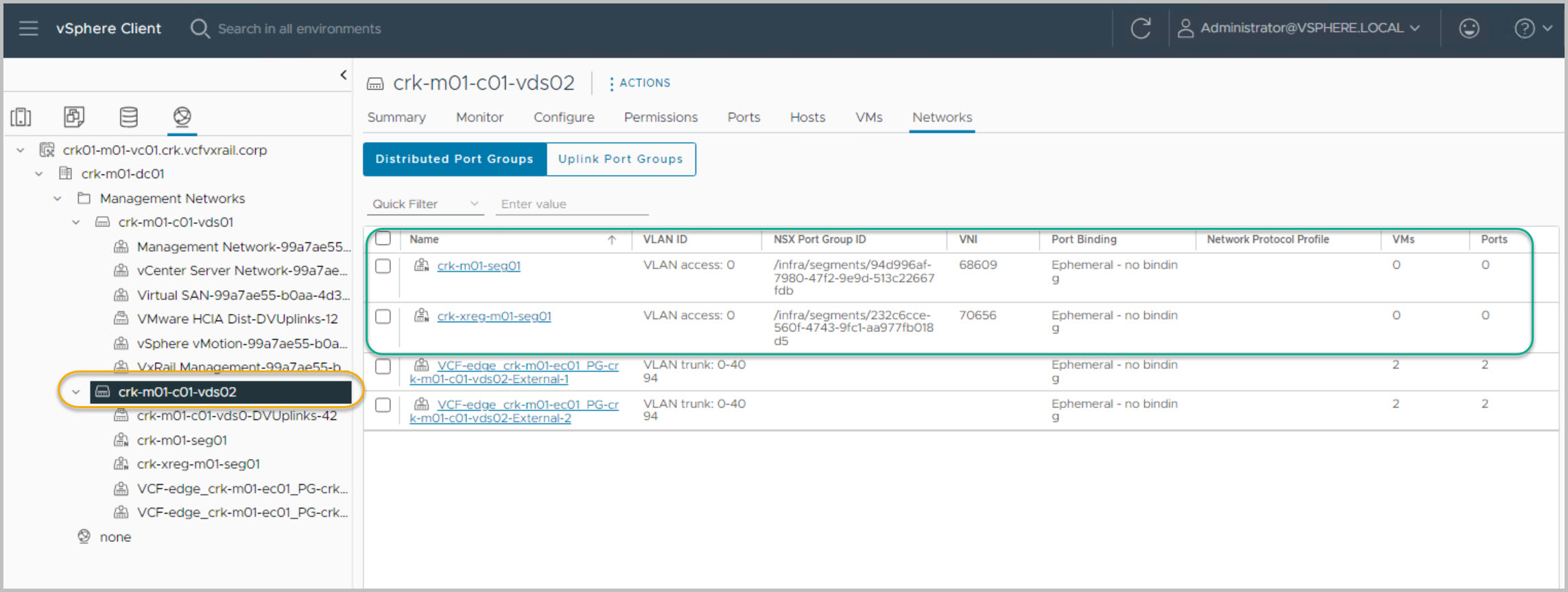This screenshot has width=1568, height=592.
Task: Select the Networking inventory view icon
Action: point(182,117)
